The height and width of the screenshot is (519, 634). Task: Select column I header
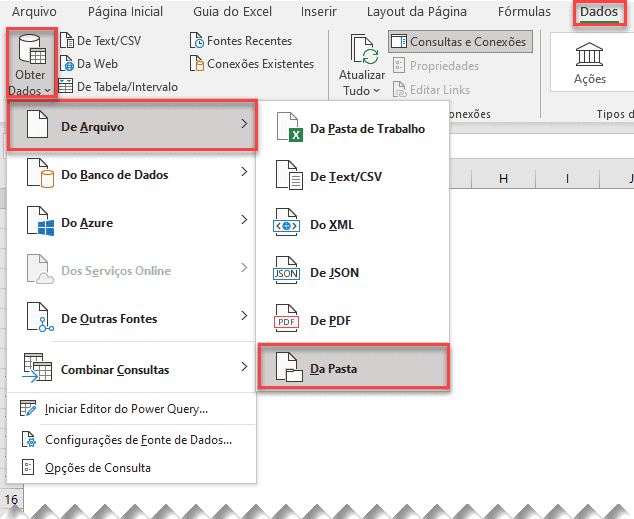click(567, 178)
